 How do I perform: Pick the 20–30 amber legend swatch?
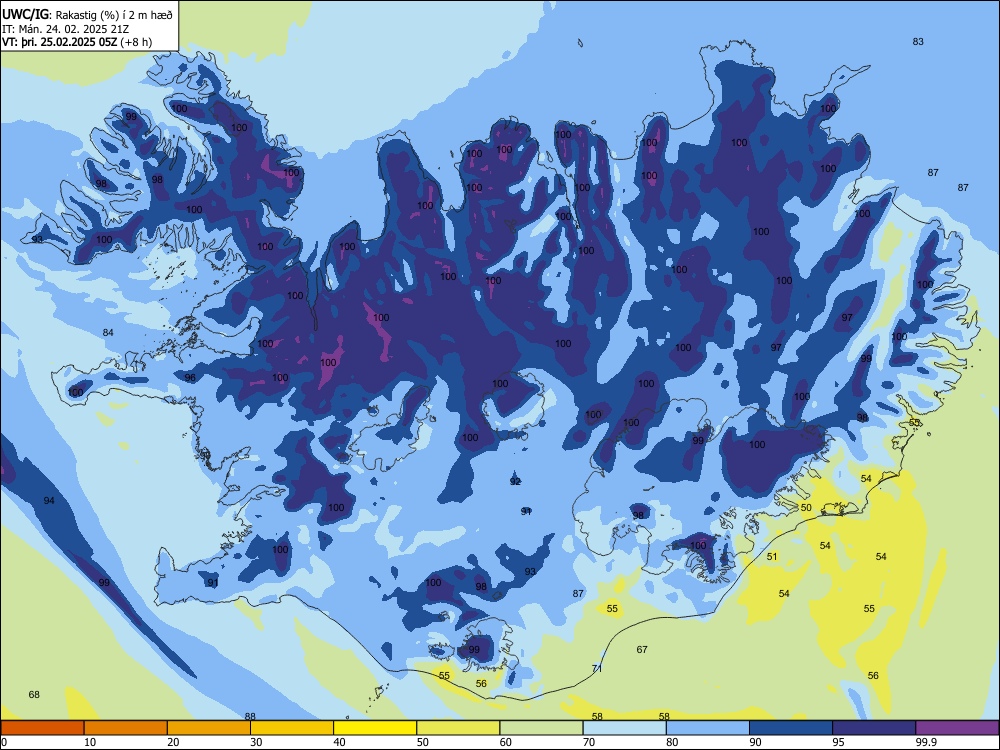click(x=209, y=728)
